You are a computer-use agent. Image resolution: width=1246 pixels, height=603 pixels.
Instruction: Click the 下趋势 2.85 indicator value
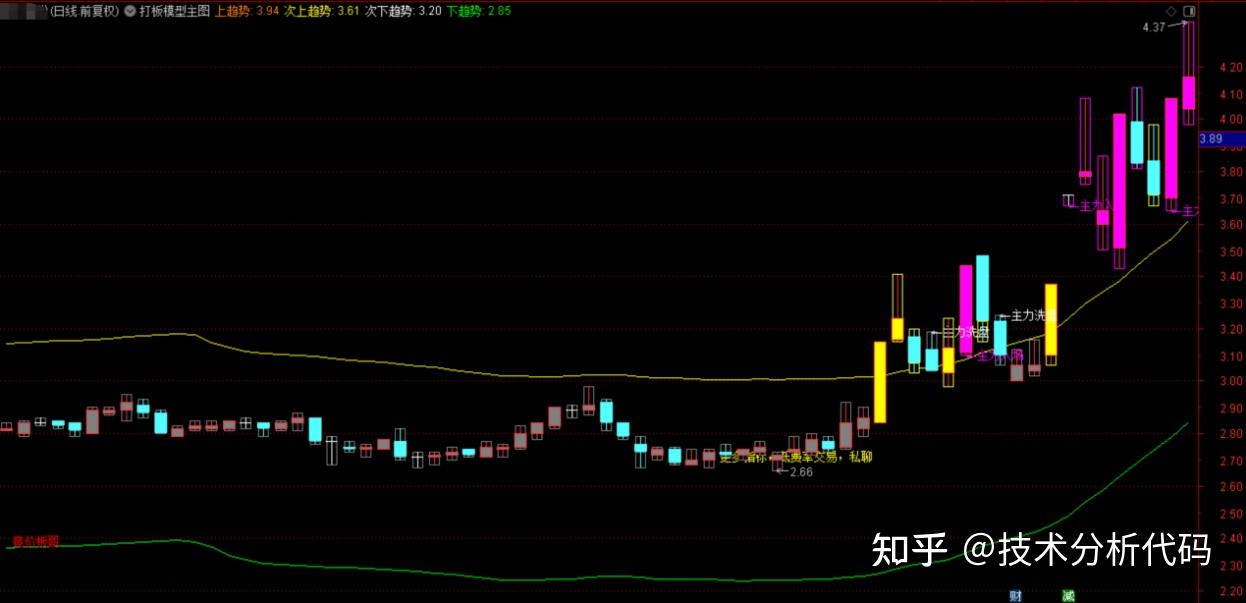point(478,11)
